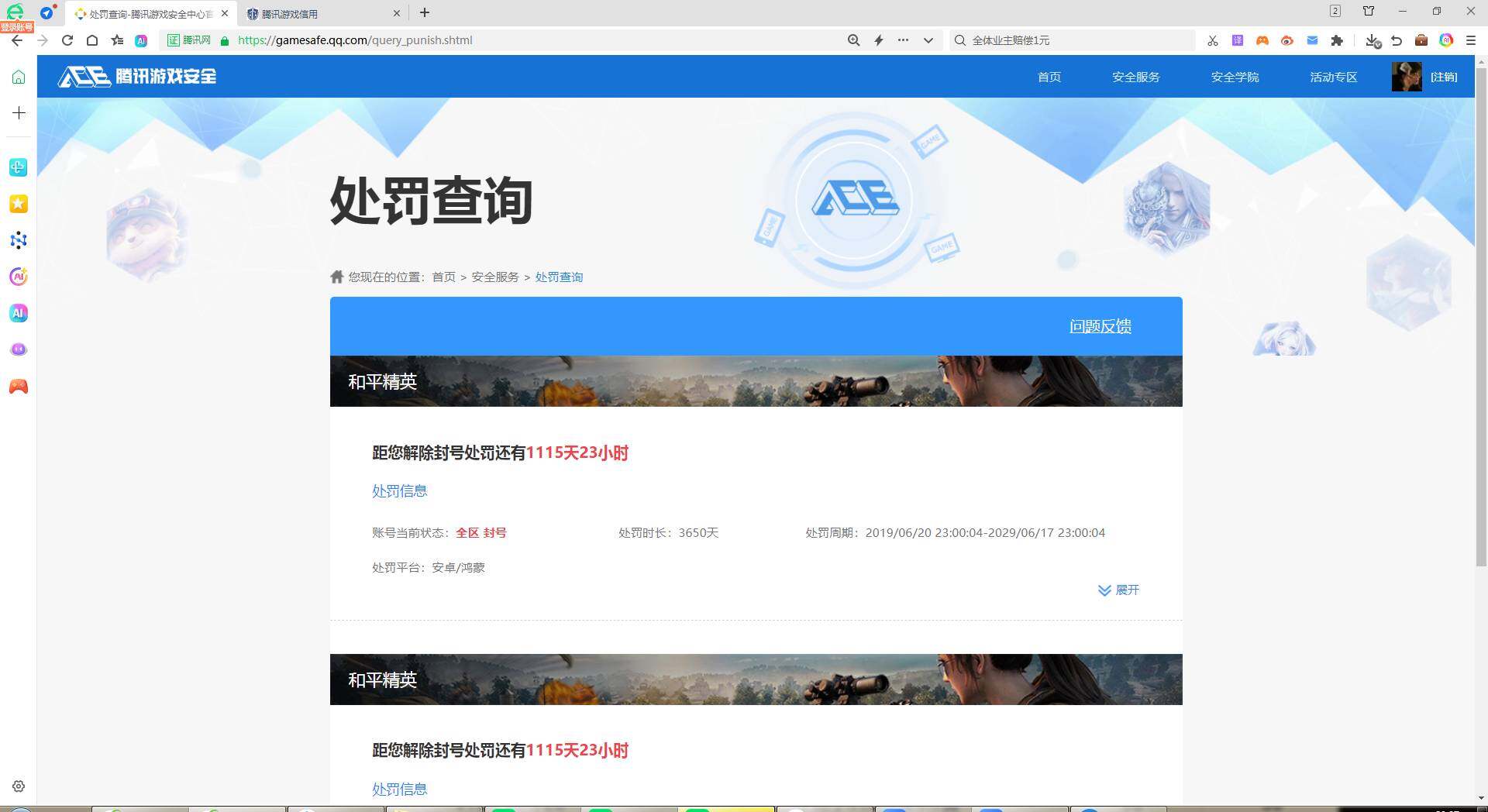Image resolution: width=1488 pixels, height=812 pixels.
Task: Open the favorites star list icon
Action: 117,40
